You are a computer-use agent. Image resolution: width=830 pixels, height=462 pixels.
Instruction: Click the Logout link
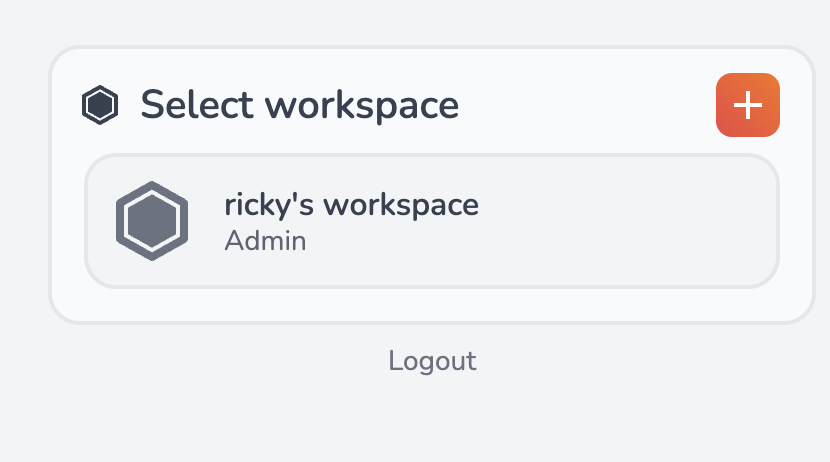(432, 361)
